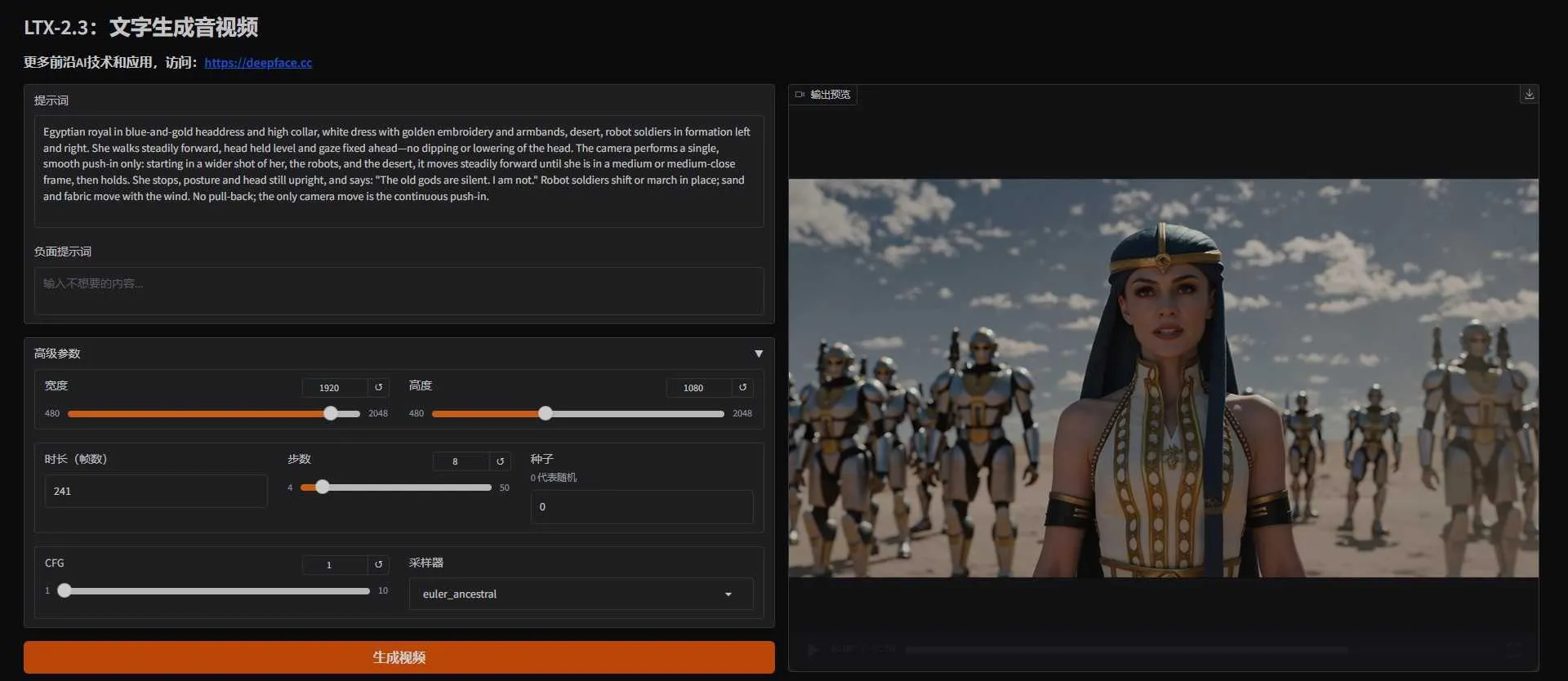Screen dimensions: 1568x681
Task: Click the duration frames field showing 241
Action: [x=155, y=492]
